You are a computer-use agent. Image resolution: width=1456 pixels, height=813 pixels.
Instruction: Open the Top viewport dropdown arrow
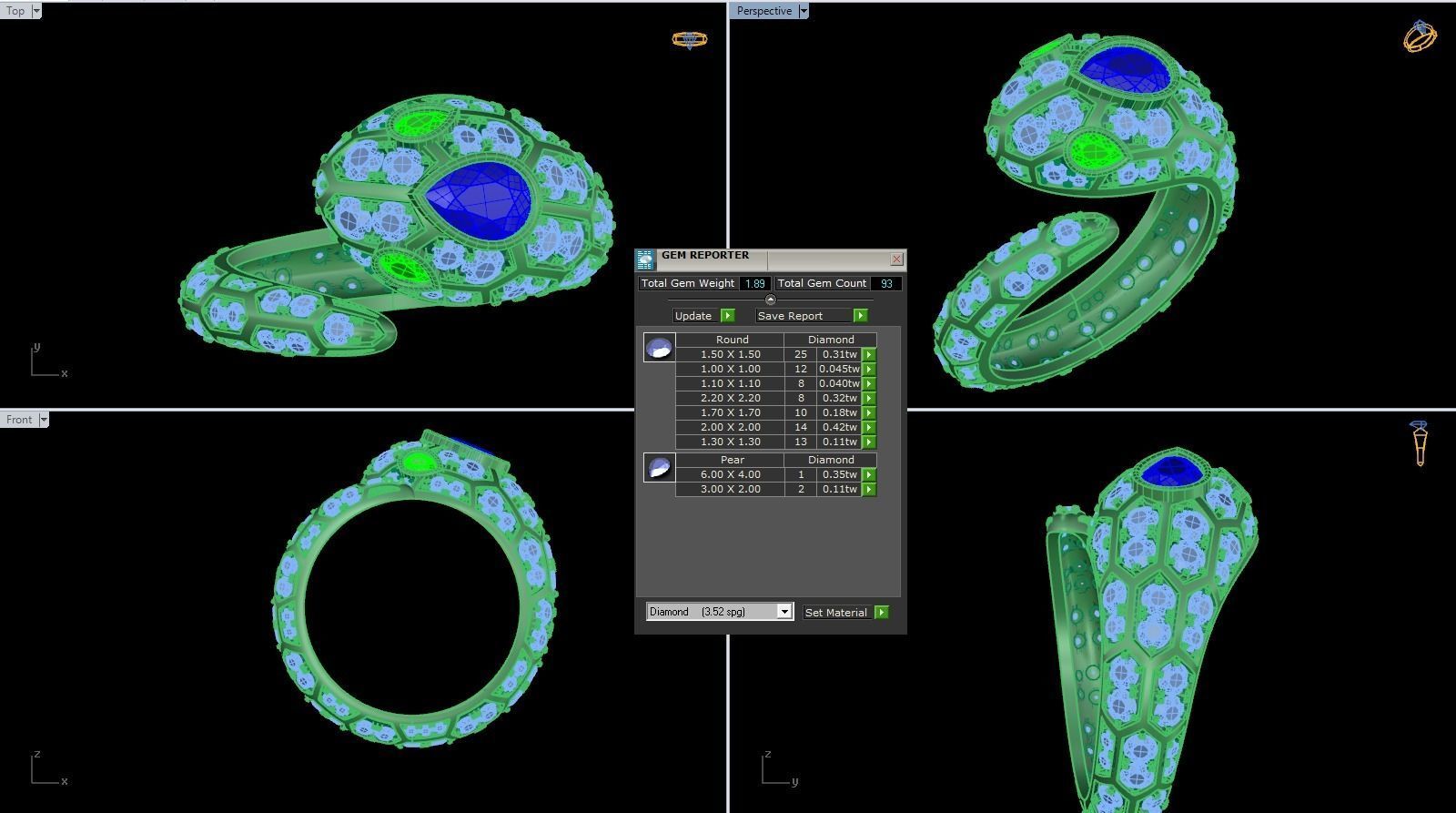pyautogui.click(x=35, y=11)
